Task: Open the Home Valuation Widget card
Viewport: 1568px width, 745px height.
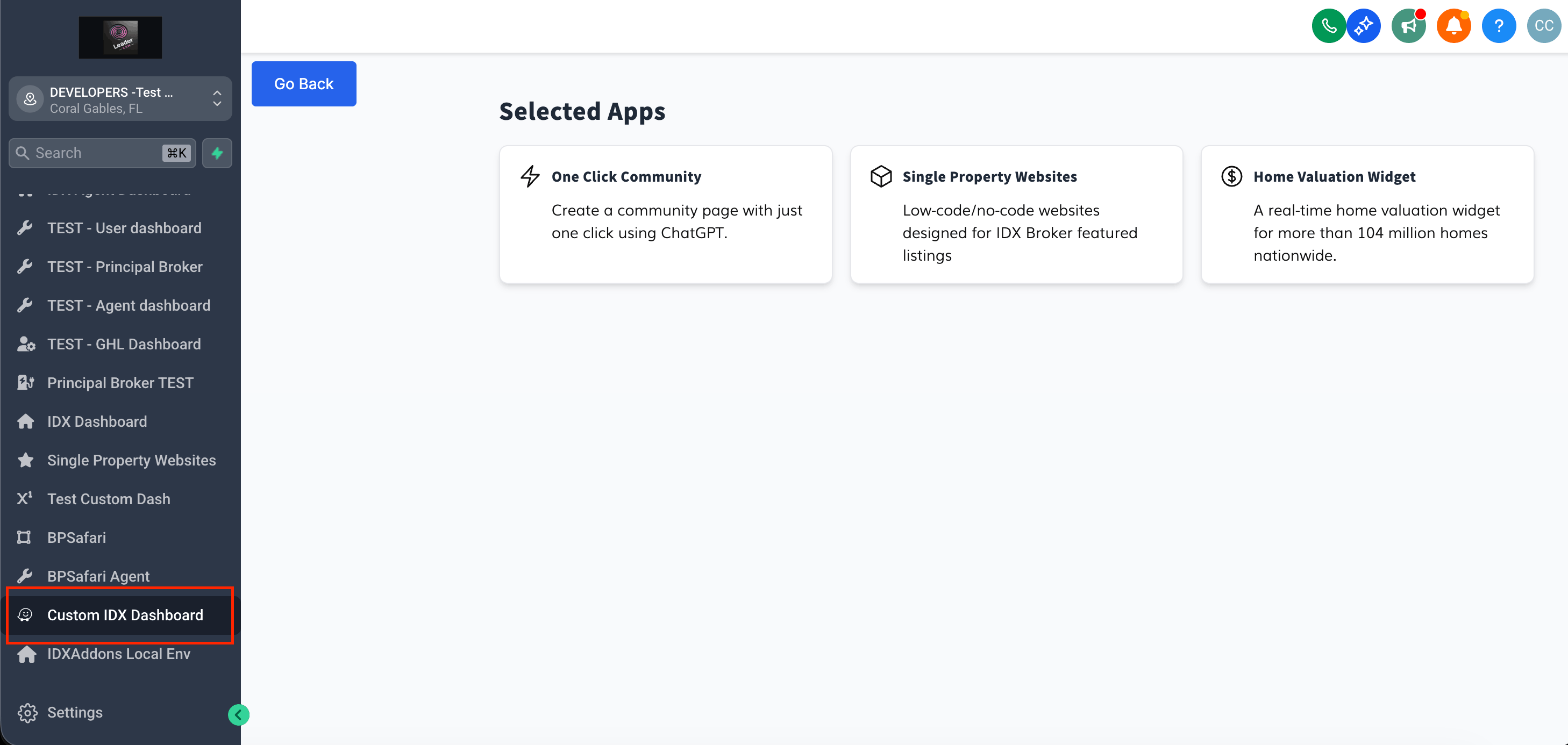Action: tap(1367, 213)
